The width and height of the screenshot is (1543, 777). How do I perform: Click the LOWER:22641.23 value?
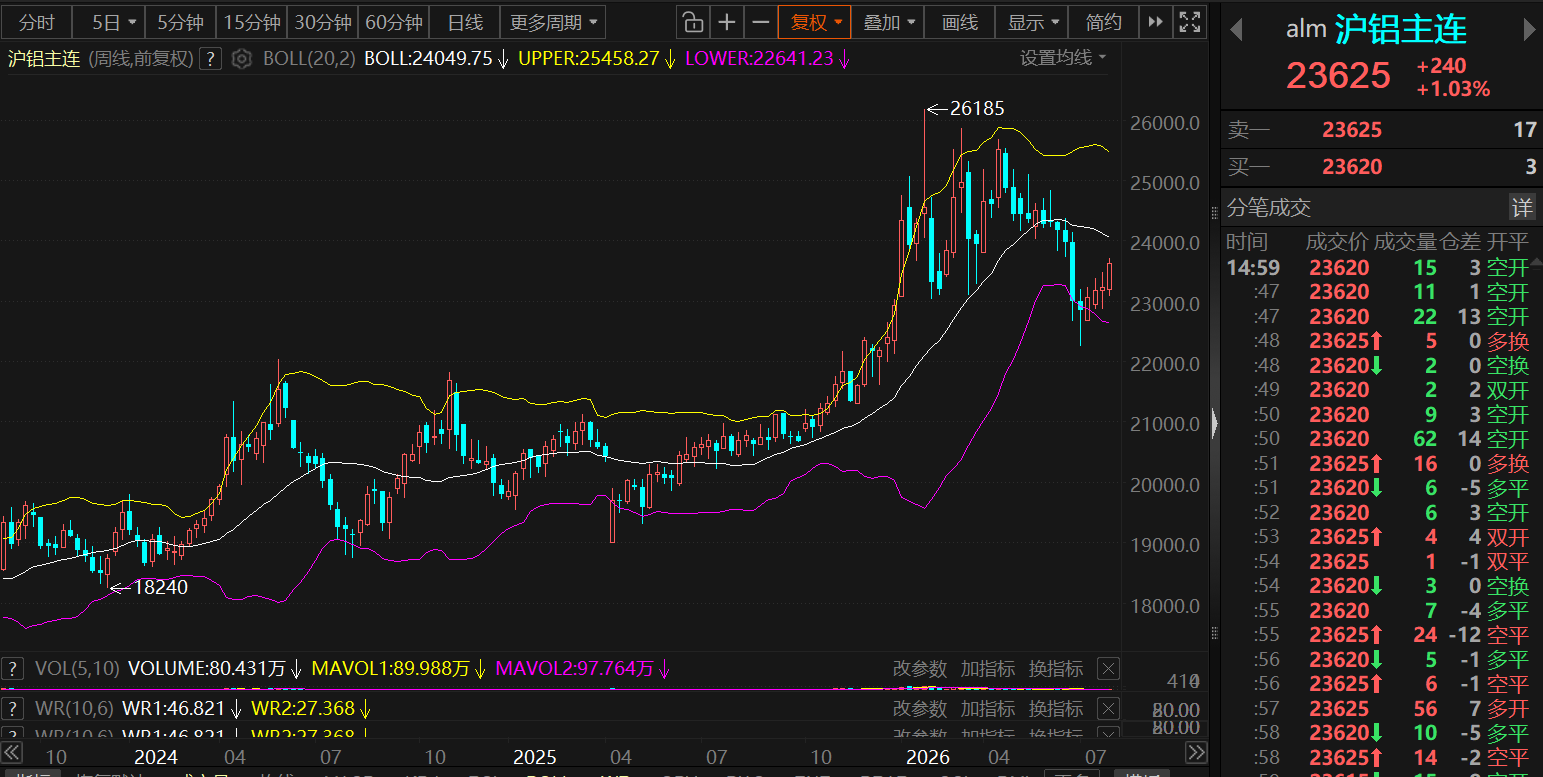coord(759,58)
